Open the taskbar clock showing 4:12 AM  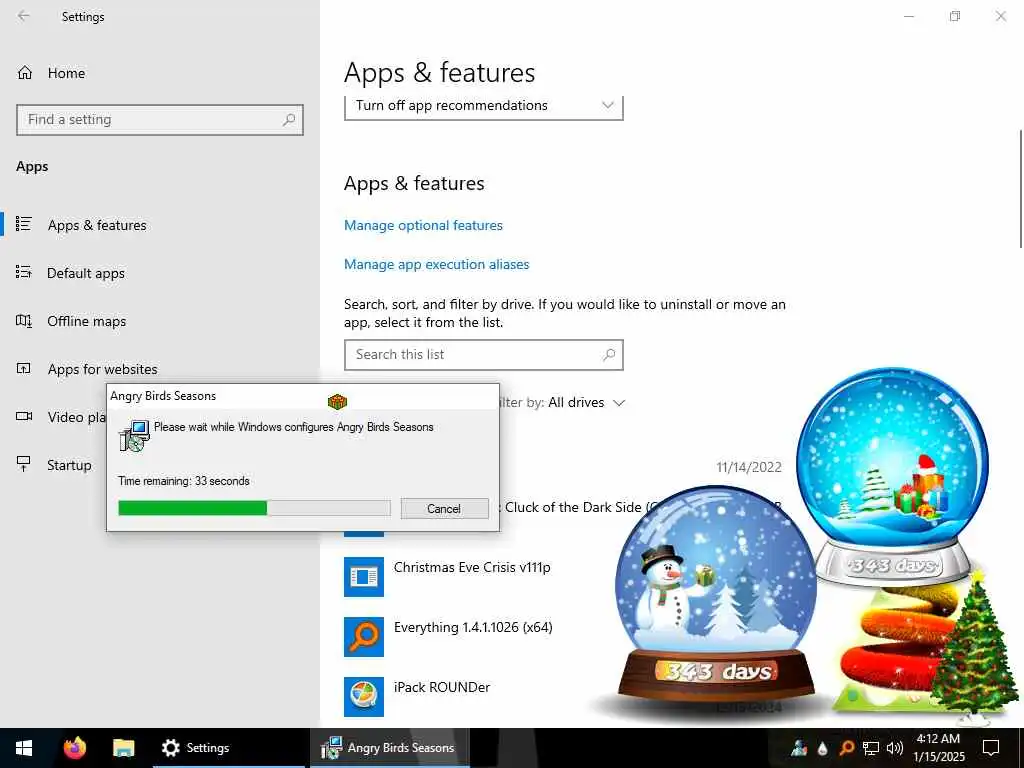[x=938, y=748]
